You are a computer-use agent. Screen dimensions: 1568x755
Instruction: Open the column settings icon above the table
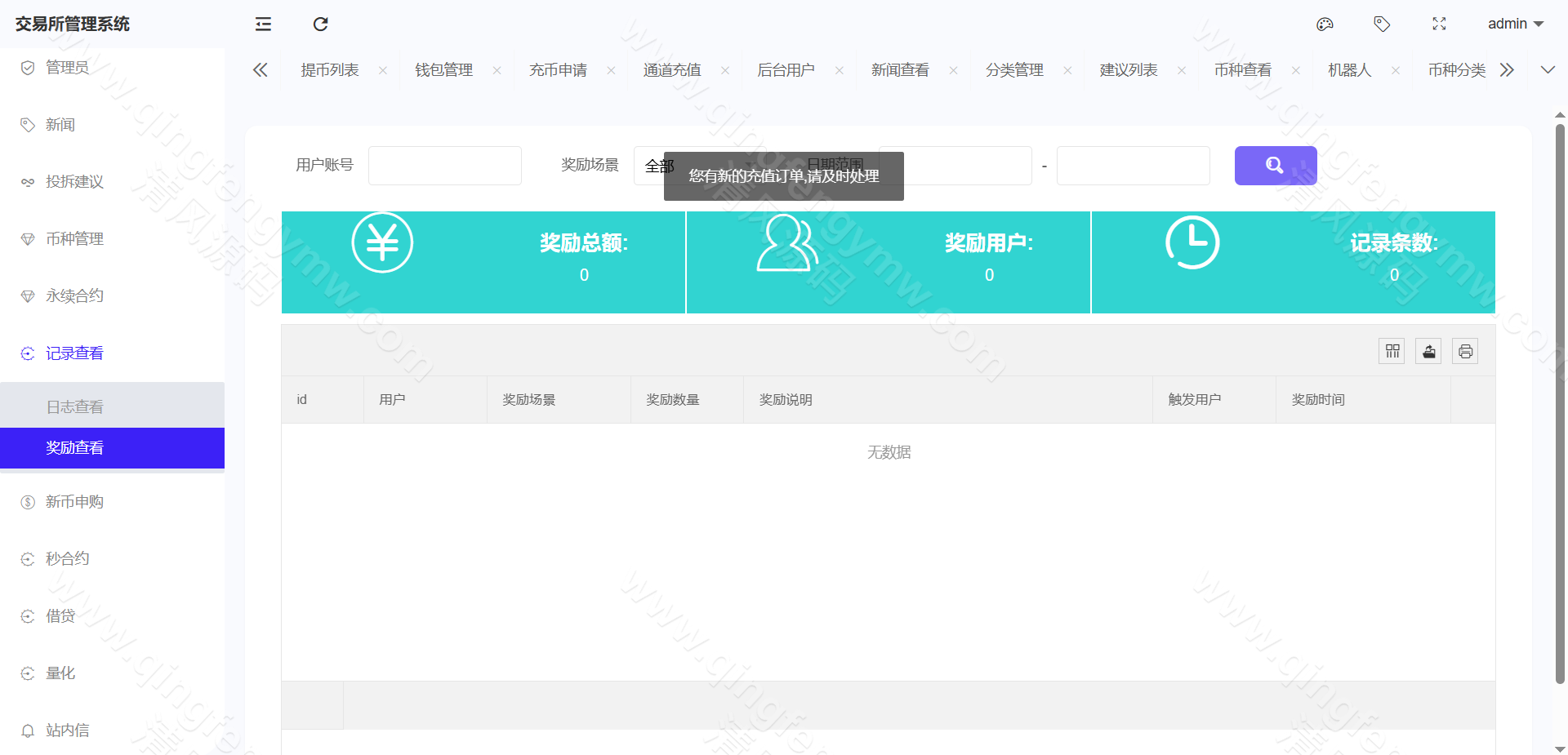tap(1392, 351)
